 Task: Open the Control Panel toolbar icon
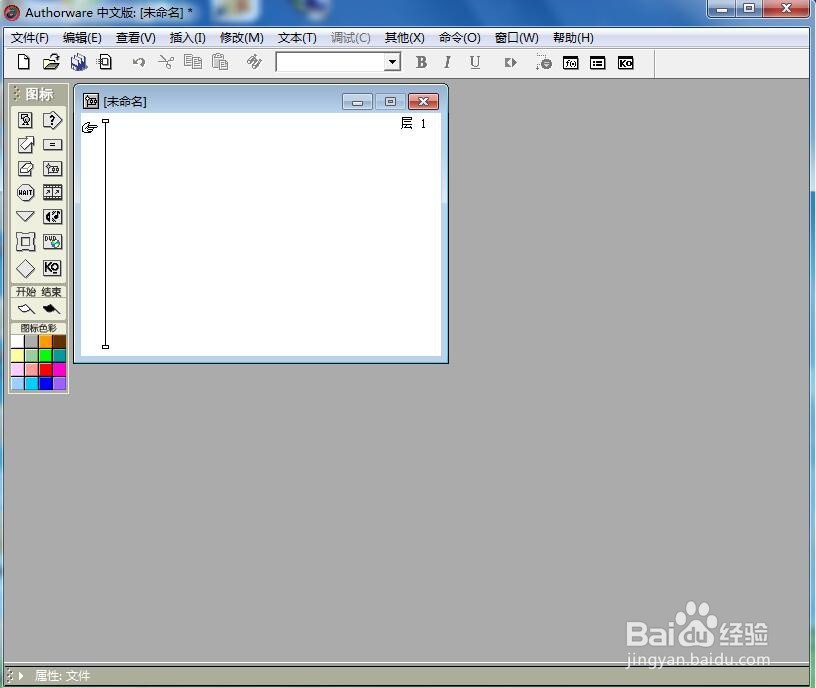click(543, 62)
